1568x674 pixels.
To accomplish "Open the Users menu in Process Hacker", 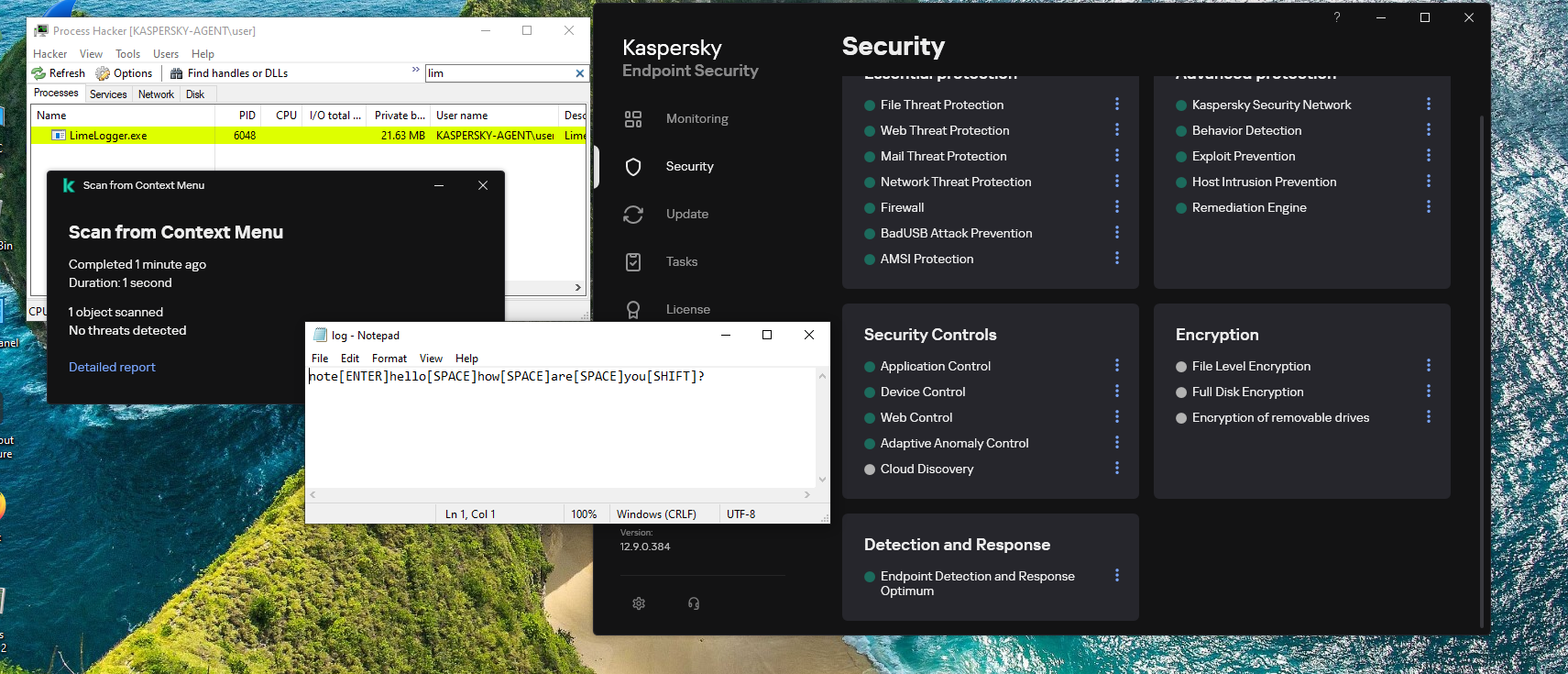I will tap(166, 54).
